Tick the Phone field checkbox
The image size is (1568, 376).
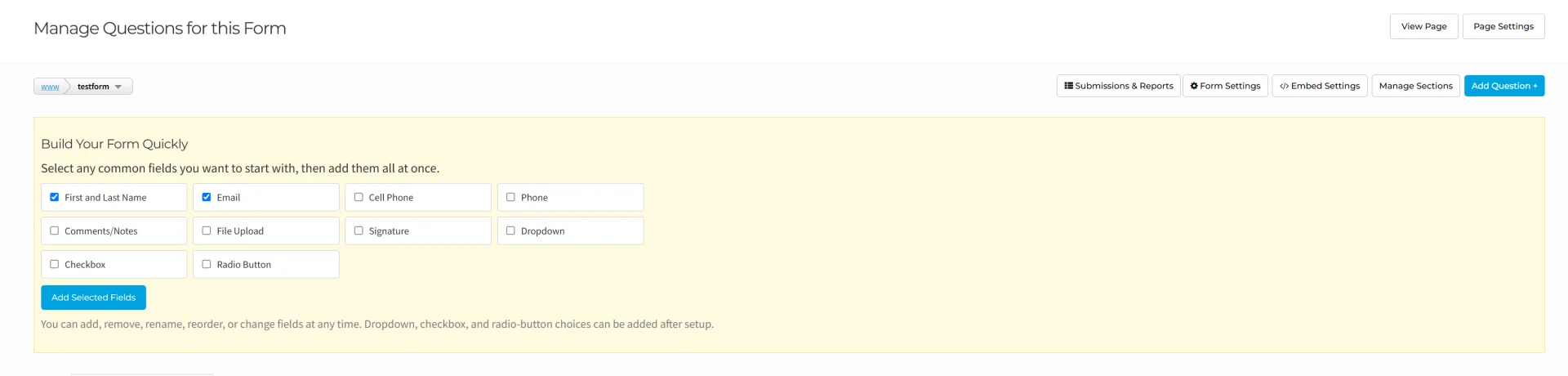coord(510,197)
